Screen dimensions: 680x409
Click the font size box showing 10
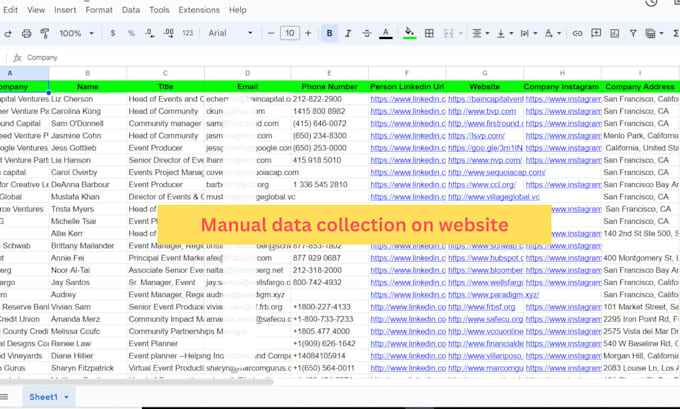[x=290, y=33]
